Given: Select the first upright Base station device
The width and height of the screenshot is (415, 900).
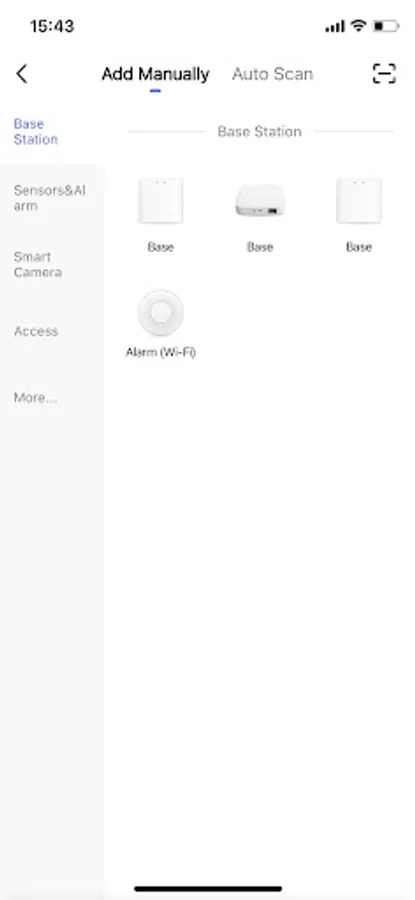Looking at the screenshot, I should coord(161,201).
